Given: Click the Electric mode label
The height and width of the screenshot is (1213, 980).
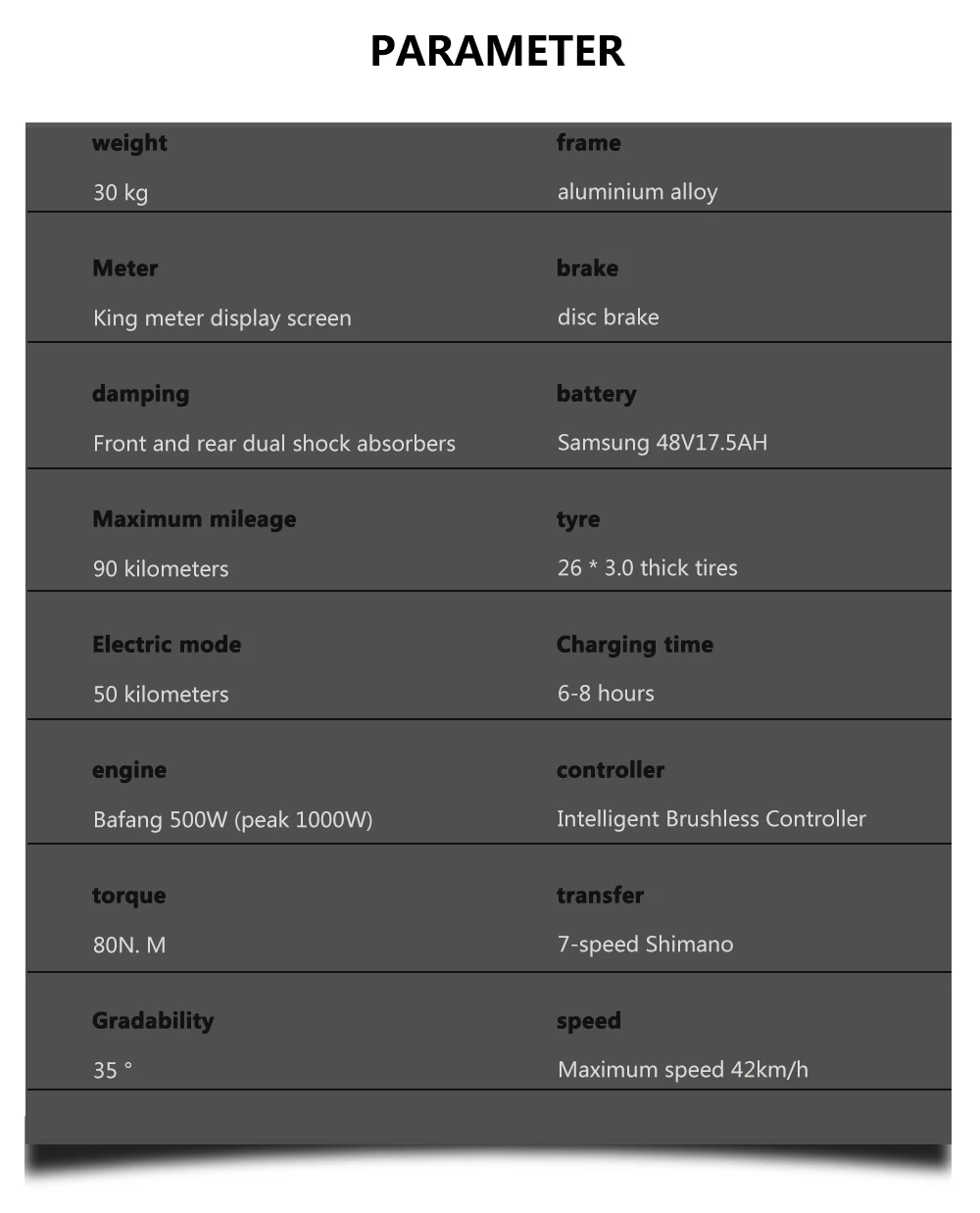Looking at the screenshot, I should [x=167, y=645].
